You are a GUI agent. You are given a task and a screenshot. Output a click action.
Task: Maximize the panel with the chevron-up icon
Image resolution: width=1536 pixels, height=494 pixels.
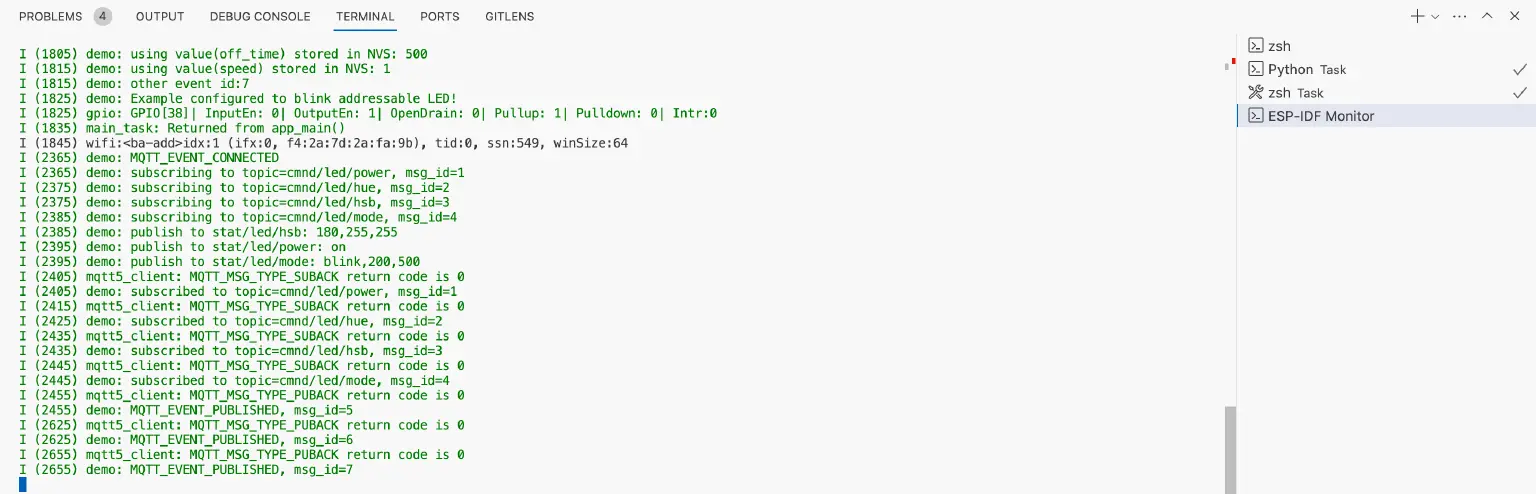click(1488, 16)
